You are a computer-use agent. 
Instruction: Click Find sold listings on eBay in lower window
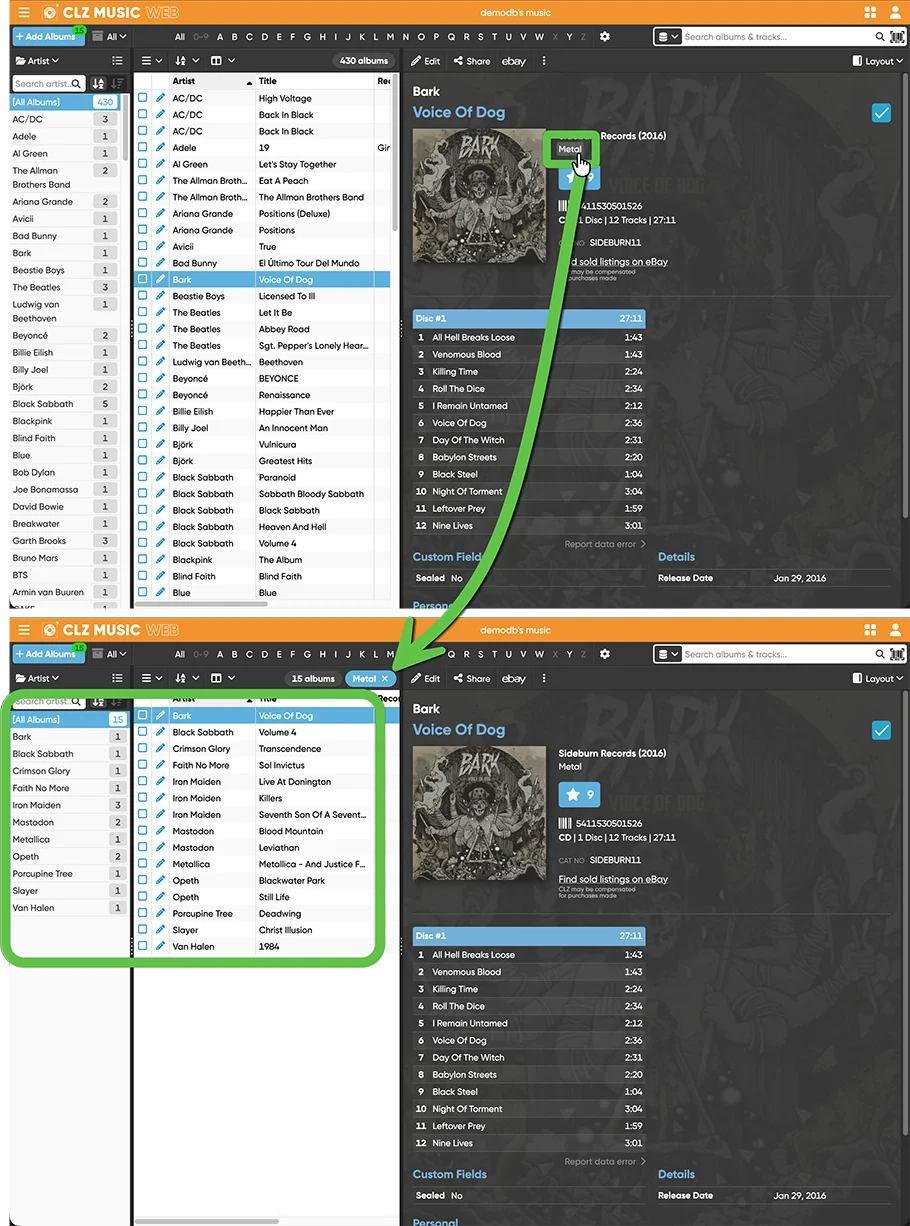coord(613,880)
